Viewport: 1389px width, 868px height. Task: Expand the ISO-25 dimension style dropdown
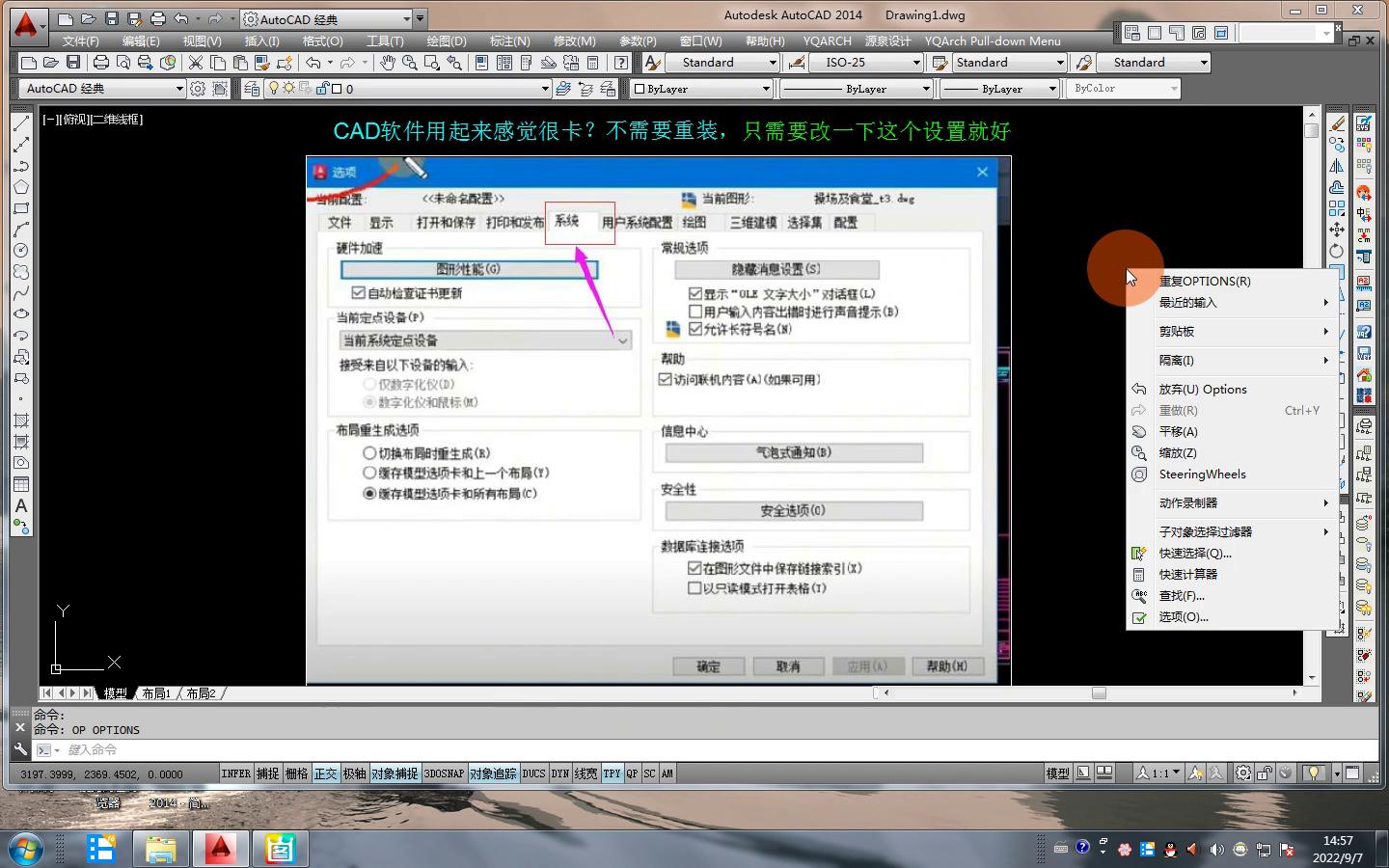tap(915, 63)
